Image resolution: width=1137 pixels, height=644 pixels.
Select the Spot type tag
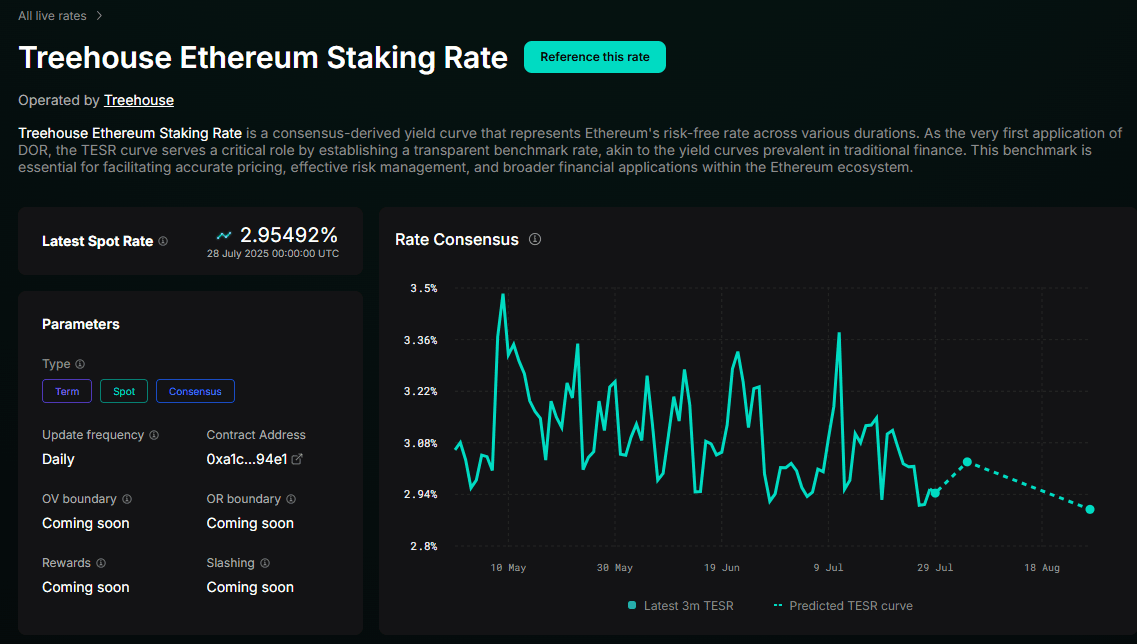124,391
